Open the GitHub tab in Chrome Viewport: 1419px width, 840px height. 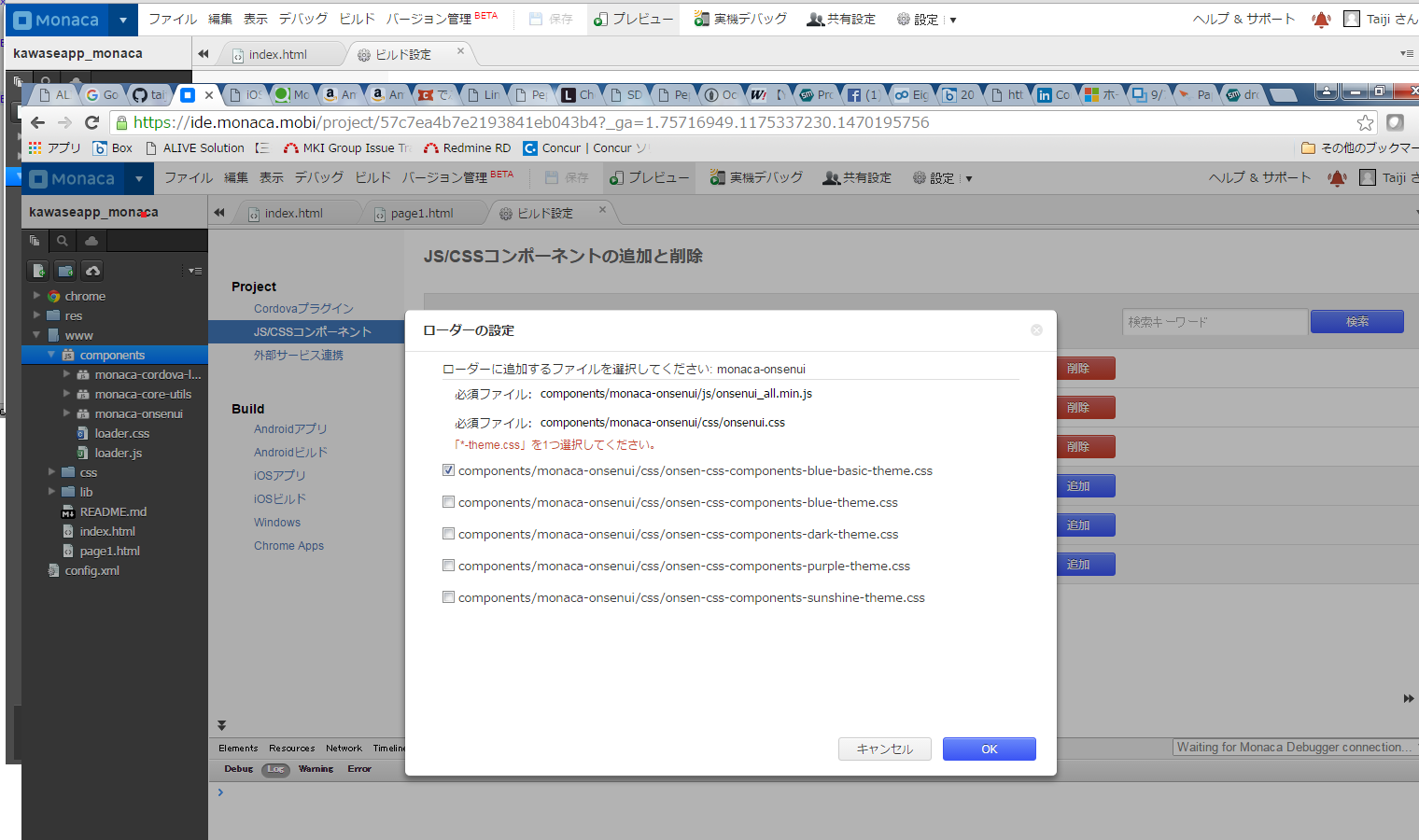coord(148,94)
